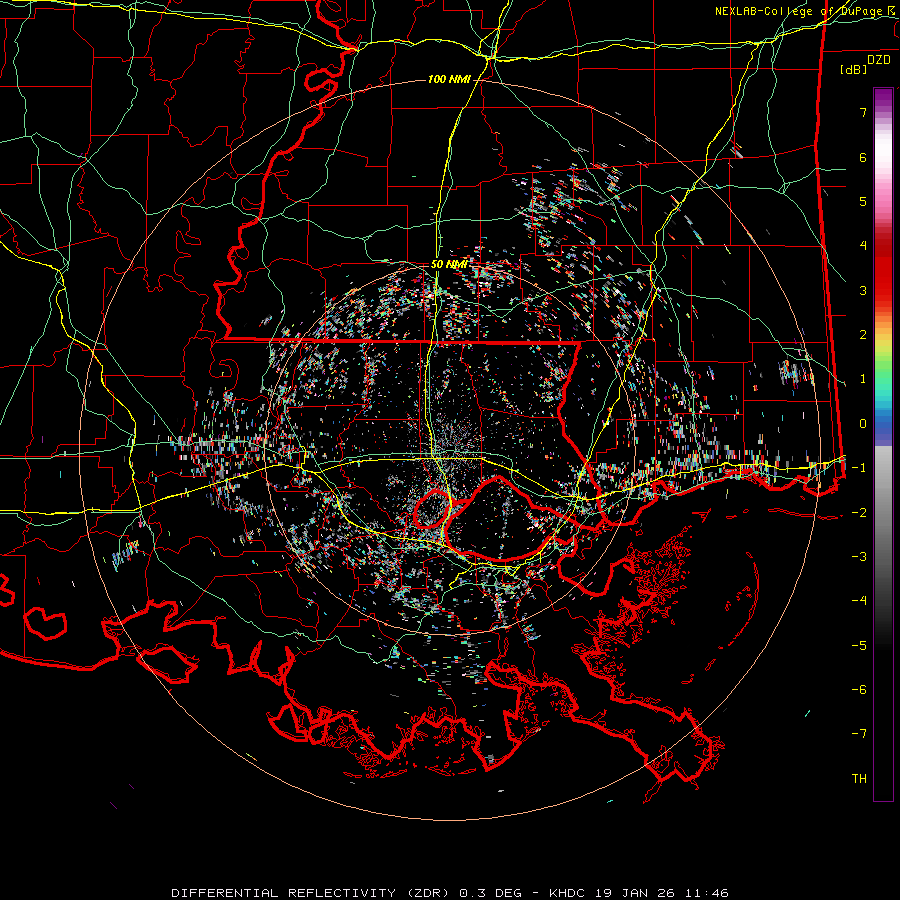Click the -6 value on color scale

[x=859, y=690]
